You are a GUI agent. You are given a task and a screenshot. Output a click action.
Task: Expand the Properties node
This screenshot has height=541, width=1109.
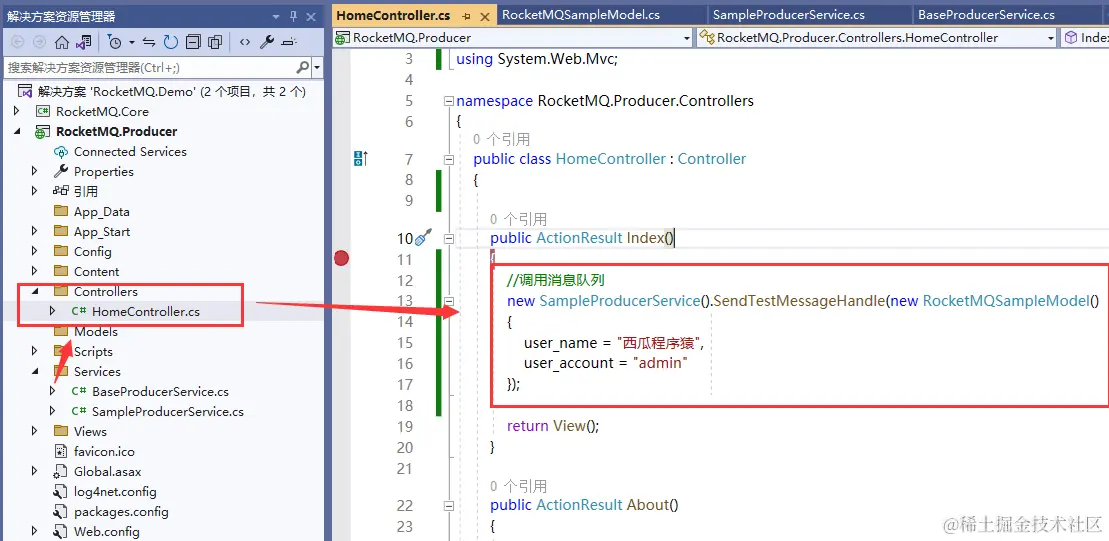[x=35, y=171]
